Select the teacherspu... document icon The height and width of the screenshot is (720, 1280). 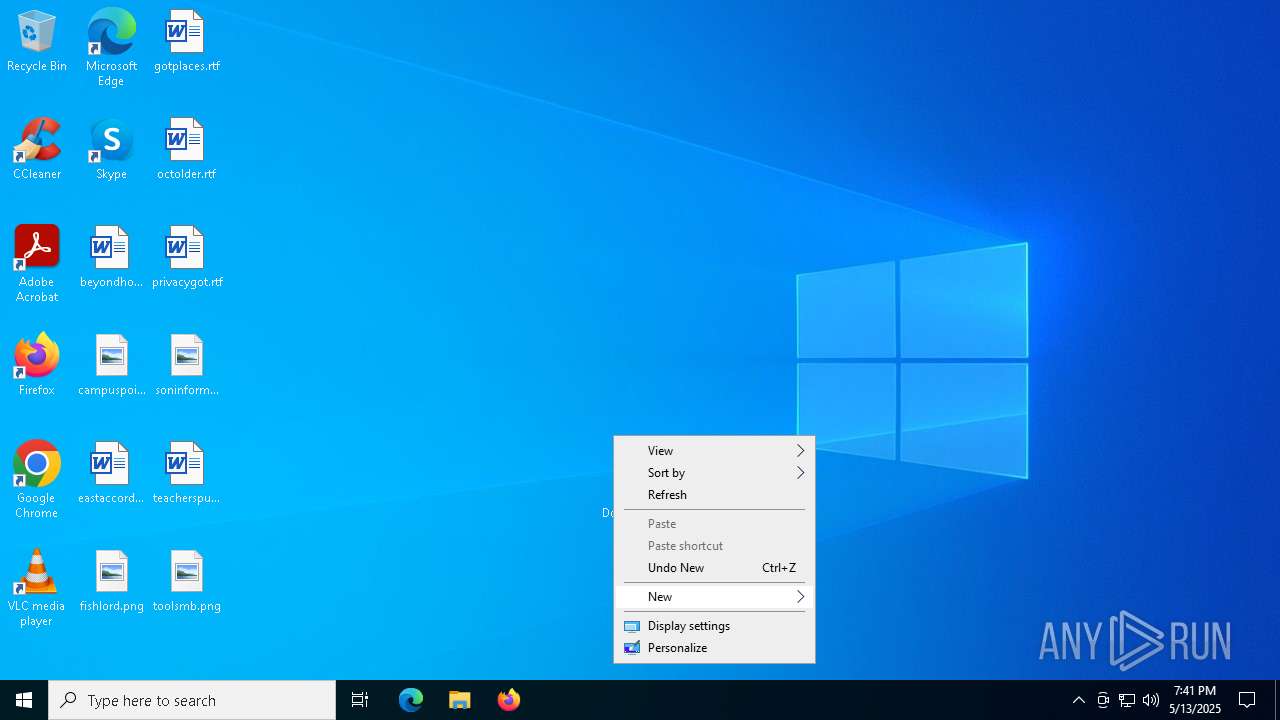click(x=186, y=474)
